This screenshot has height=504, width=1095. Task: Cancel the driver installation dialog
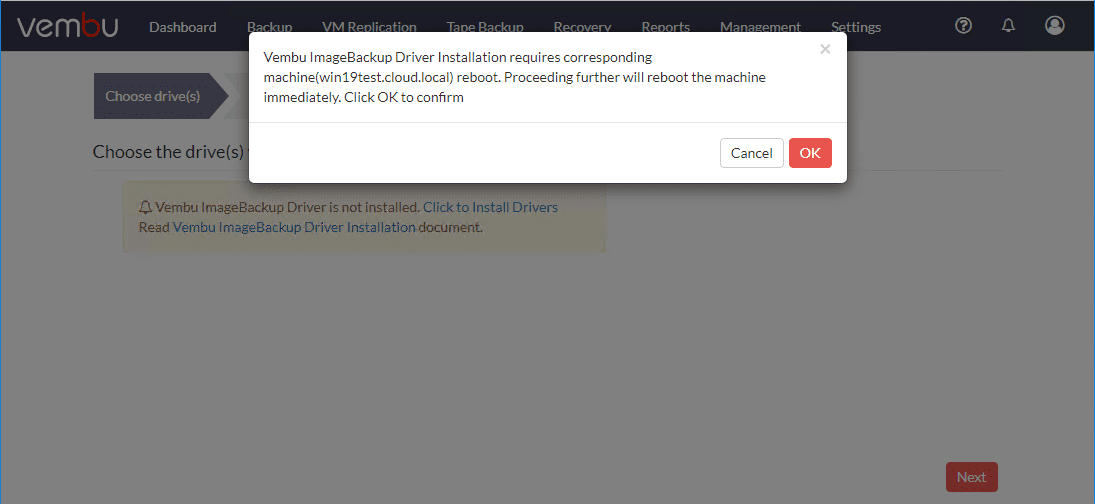(x=751, y=153)
